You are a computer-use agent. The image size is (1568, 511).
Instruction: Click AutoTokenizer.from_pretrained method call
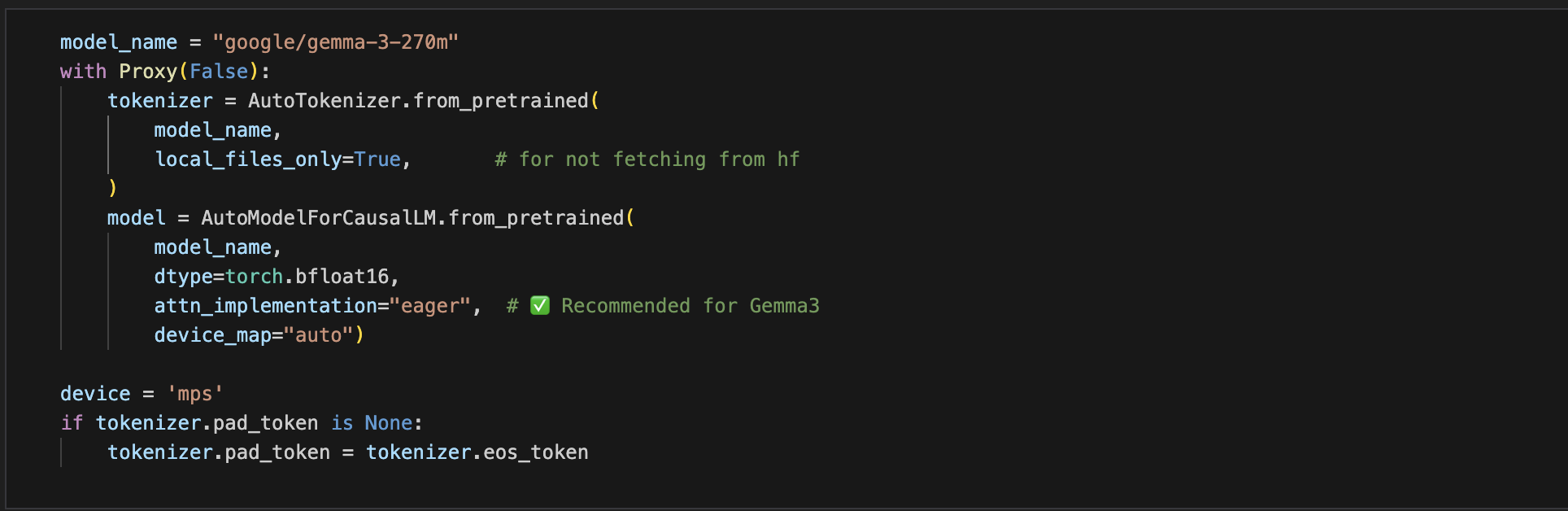click(x=418, y=101)
